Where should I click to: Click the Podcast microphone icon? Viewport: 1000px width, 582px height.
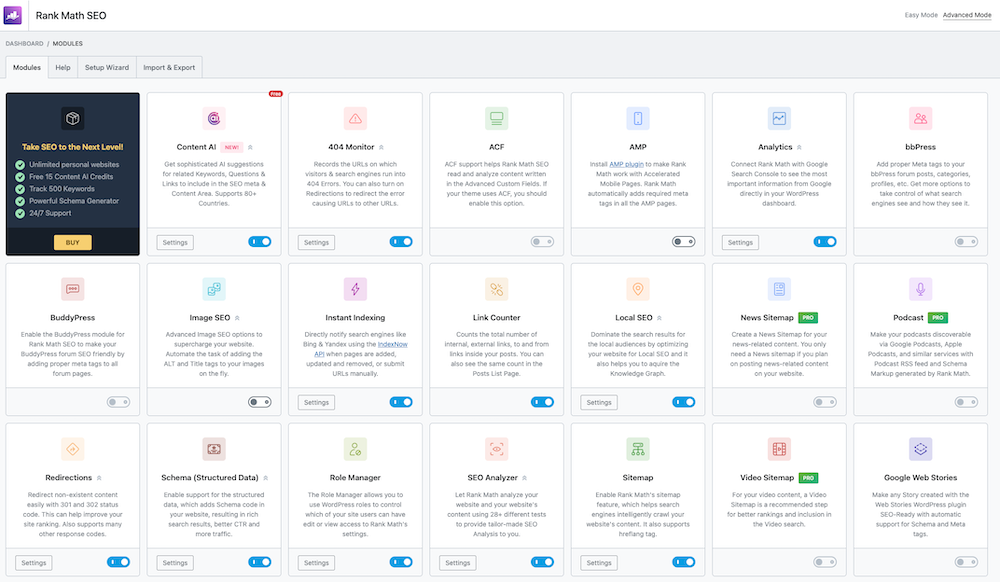(920, 289)
